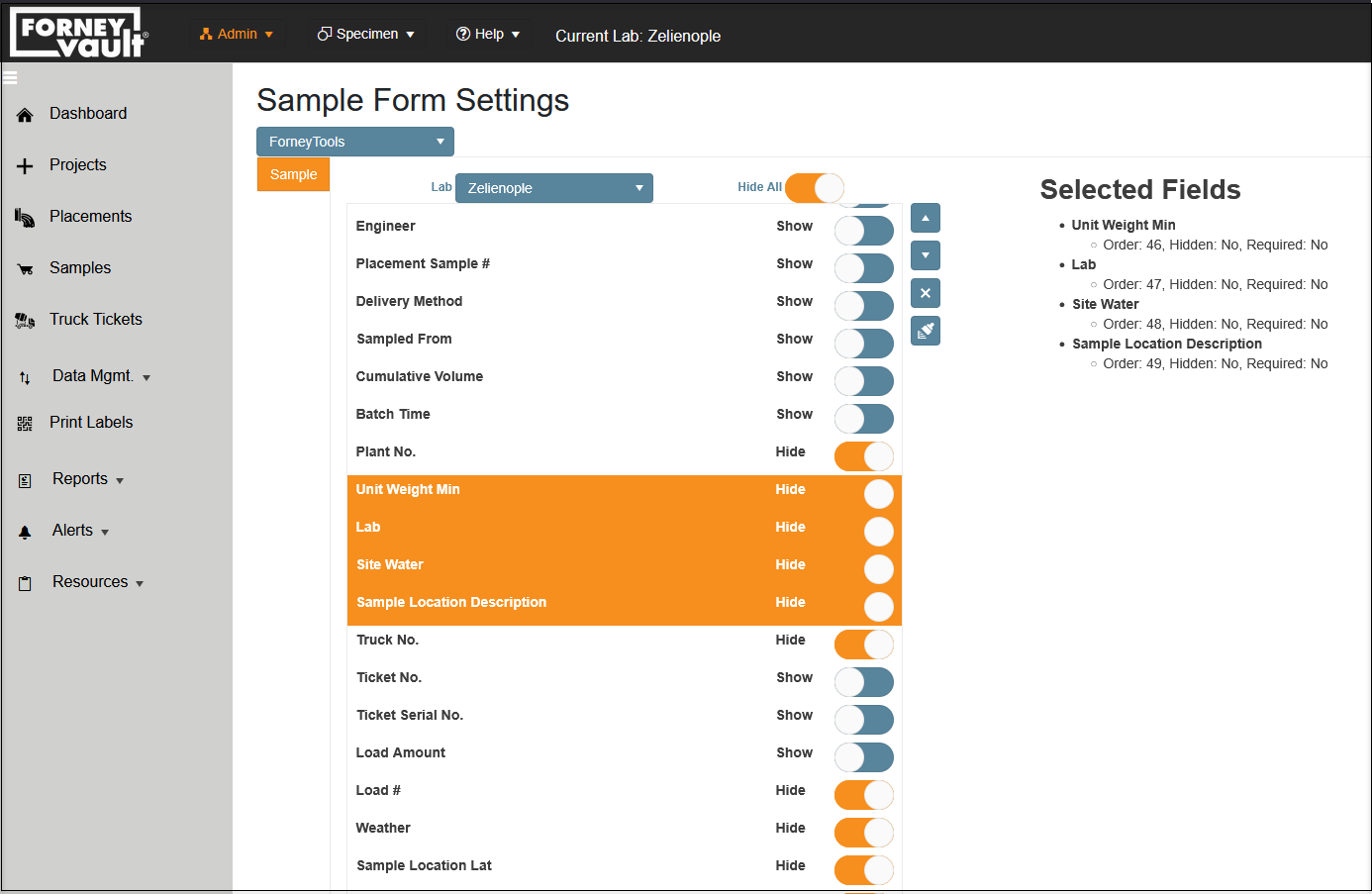Click the clear selection X button
1372x894 pixels.
925,293
